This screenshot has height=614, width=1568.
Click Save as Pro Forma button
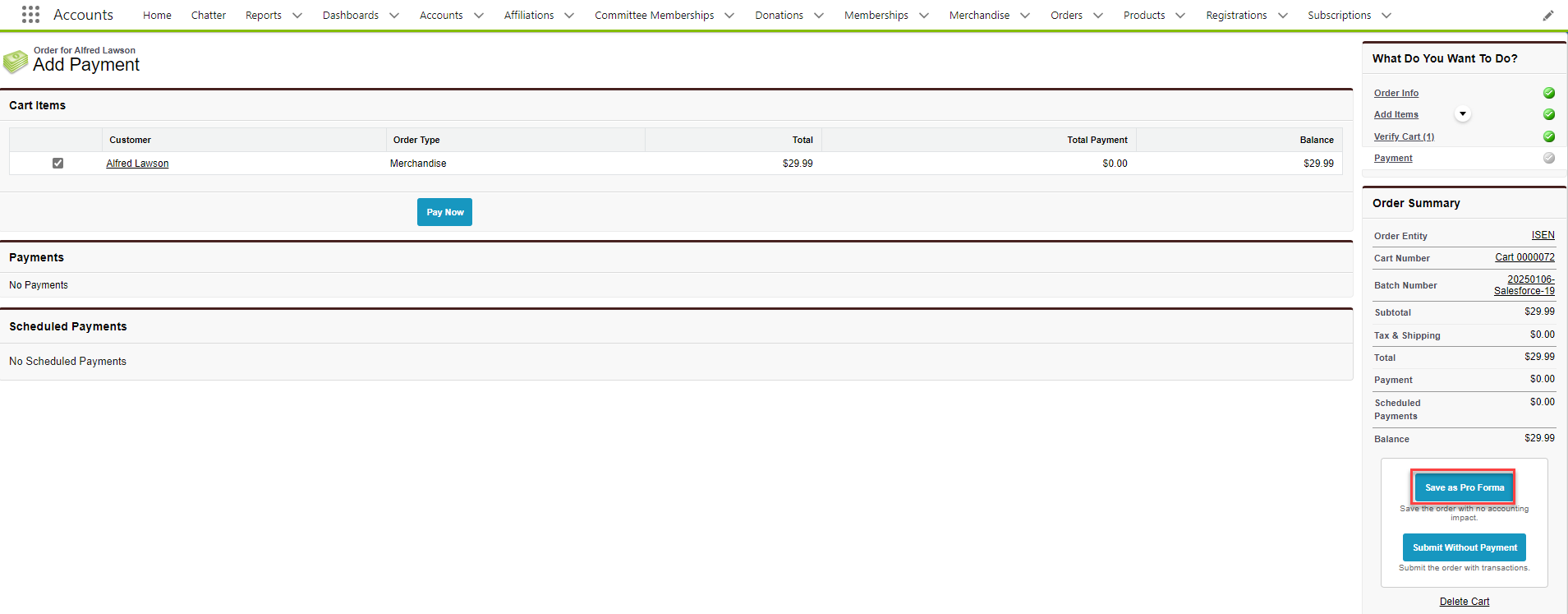click(x=1464, y=487)
